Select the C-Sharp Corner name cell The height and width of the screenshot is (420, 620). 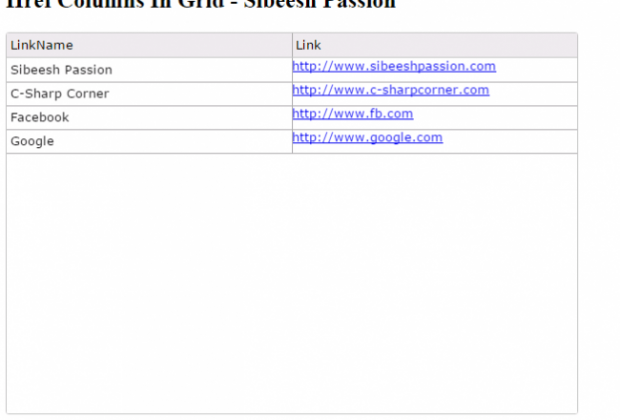click(x=59, y=94)
